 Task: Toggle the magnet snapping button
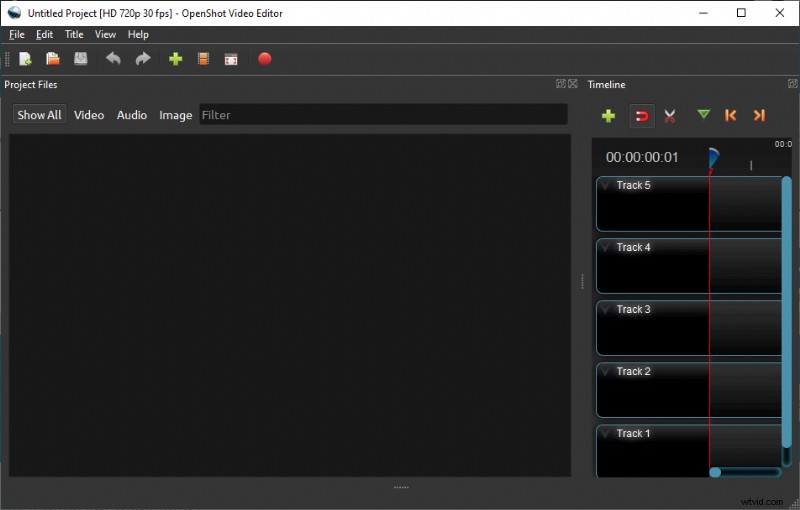[641, 116]
